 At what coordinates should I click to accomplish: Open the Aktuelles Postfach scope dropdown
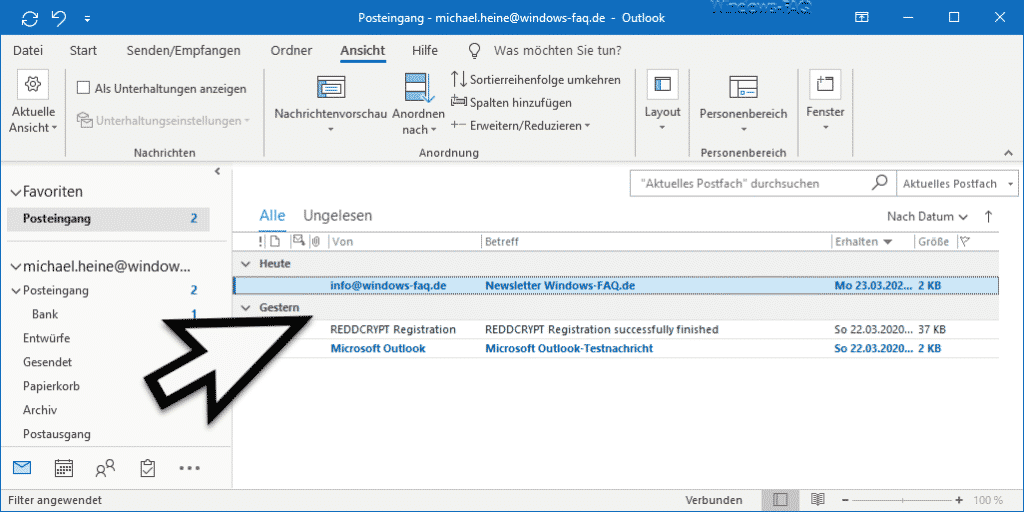click(957, 184)
